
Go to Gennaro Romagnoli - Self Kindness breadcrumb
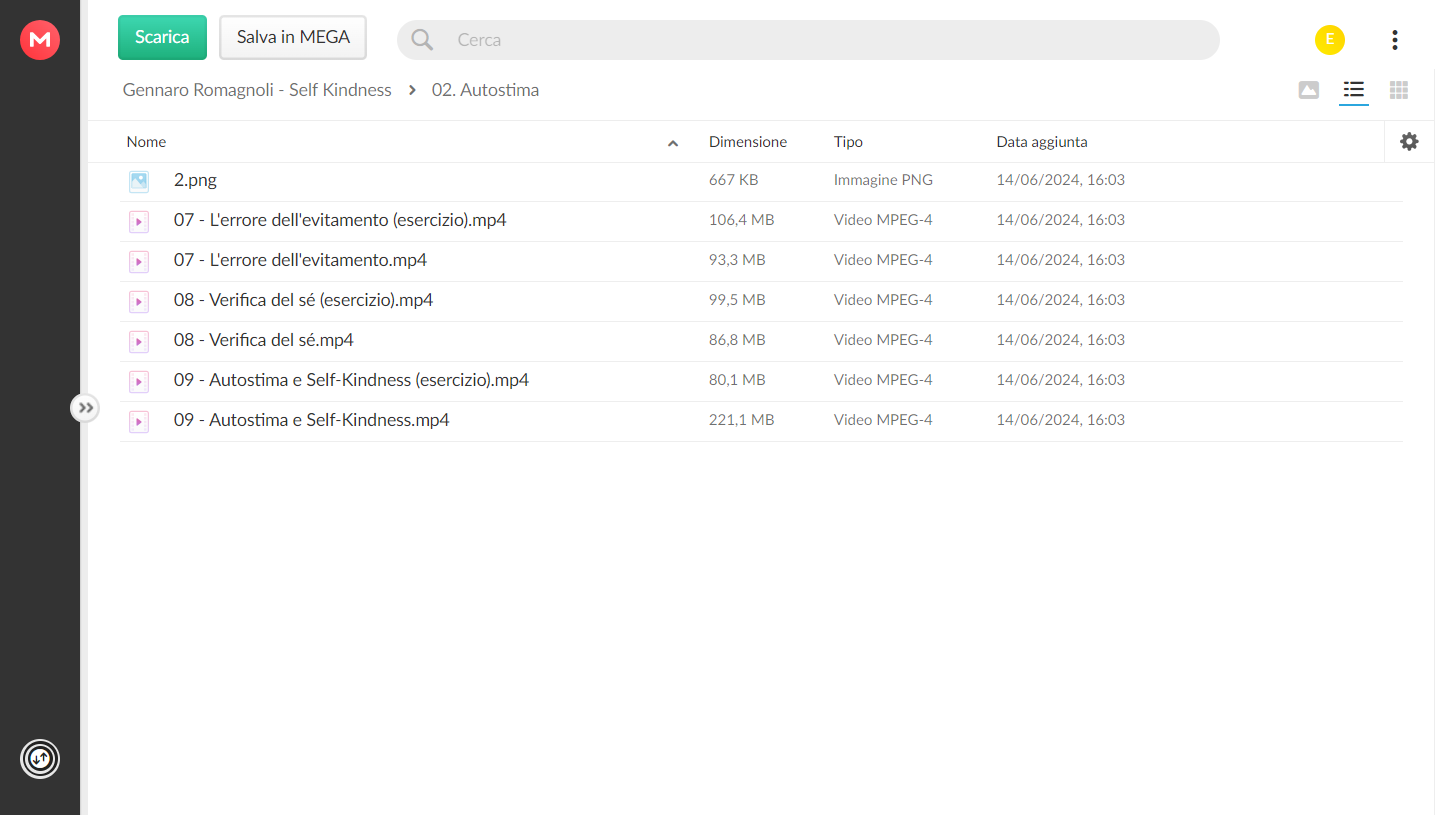pyautogui.click(x=257, y=90)
